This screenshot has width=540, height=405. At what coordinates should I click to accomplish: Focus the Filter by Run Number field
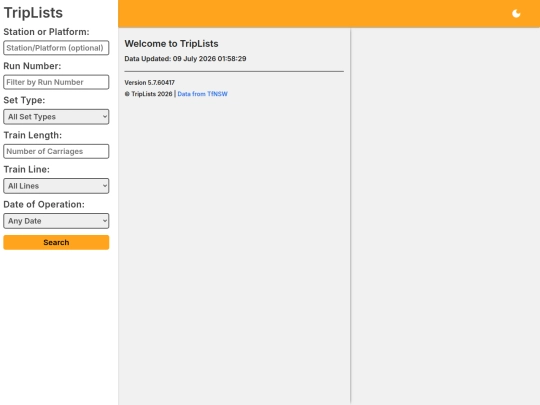coord(56,82)
